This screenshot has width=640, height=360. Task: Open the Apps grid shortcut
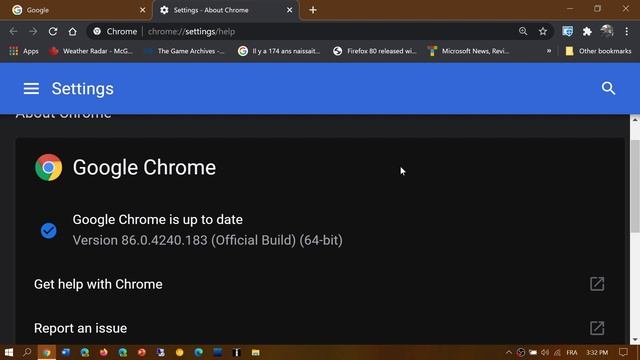24,51
